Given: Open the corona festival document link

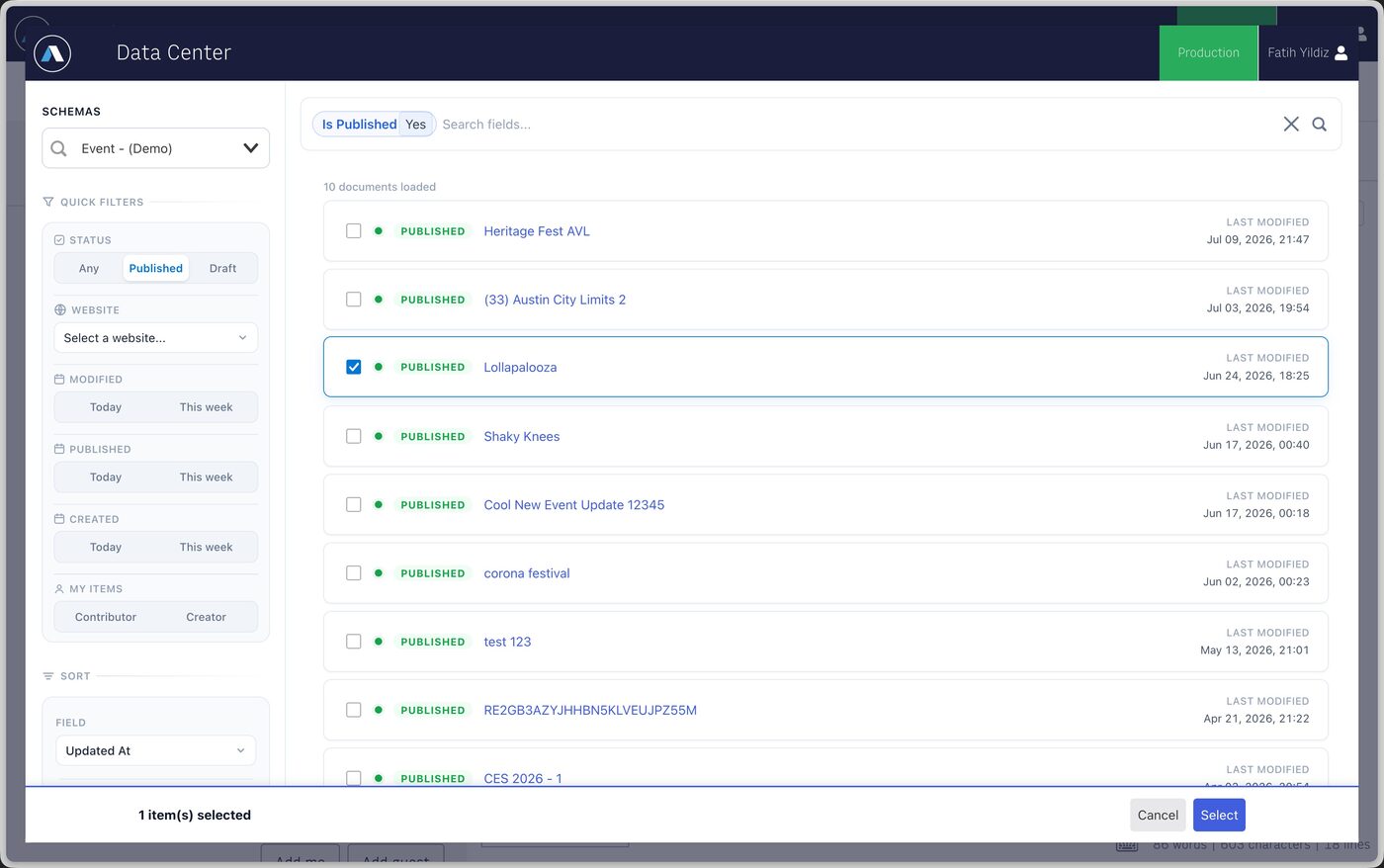Looking at the screenshot, I should point(527,572).
